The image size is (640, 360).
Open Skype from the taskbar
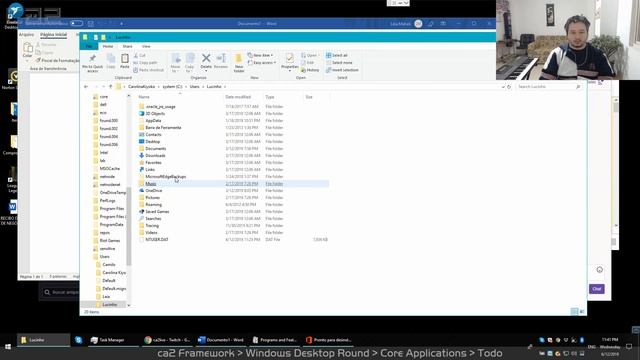point(78,340)
